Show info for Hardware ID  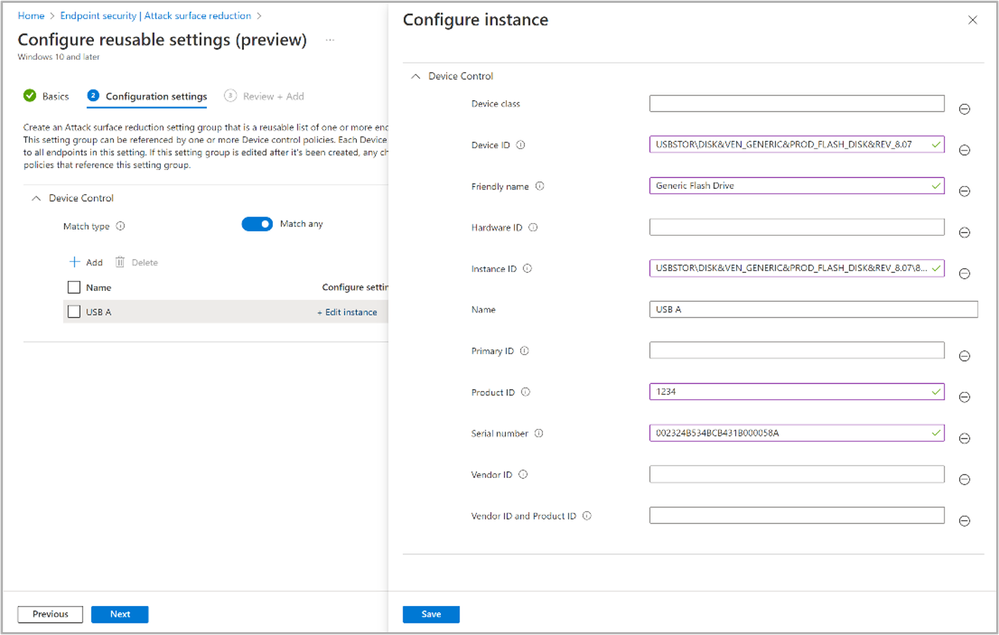tap(533, 227)
